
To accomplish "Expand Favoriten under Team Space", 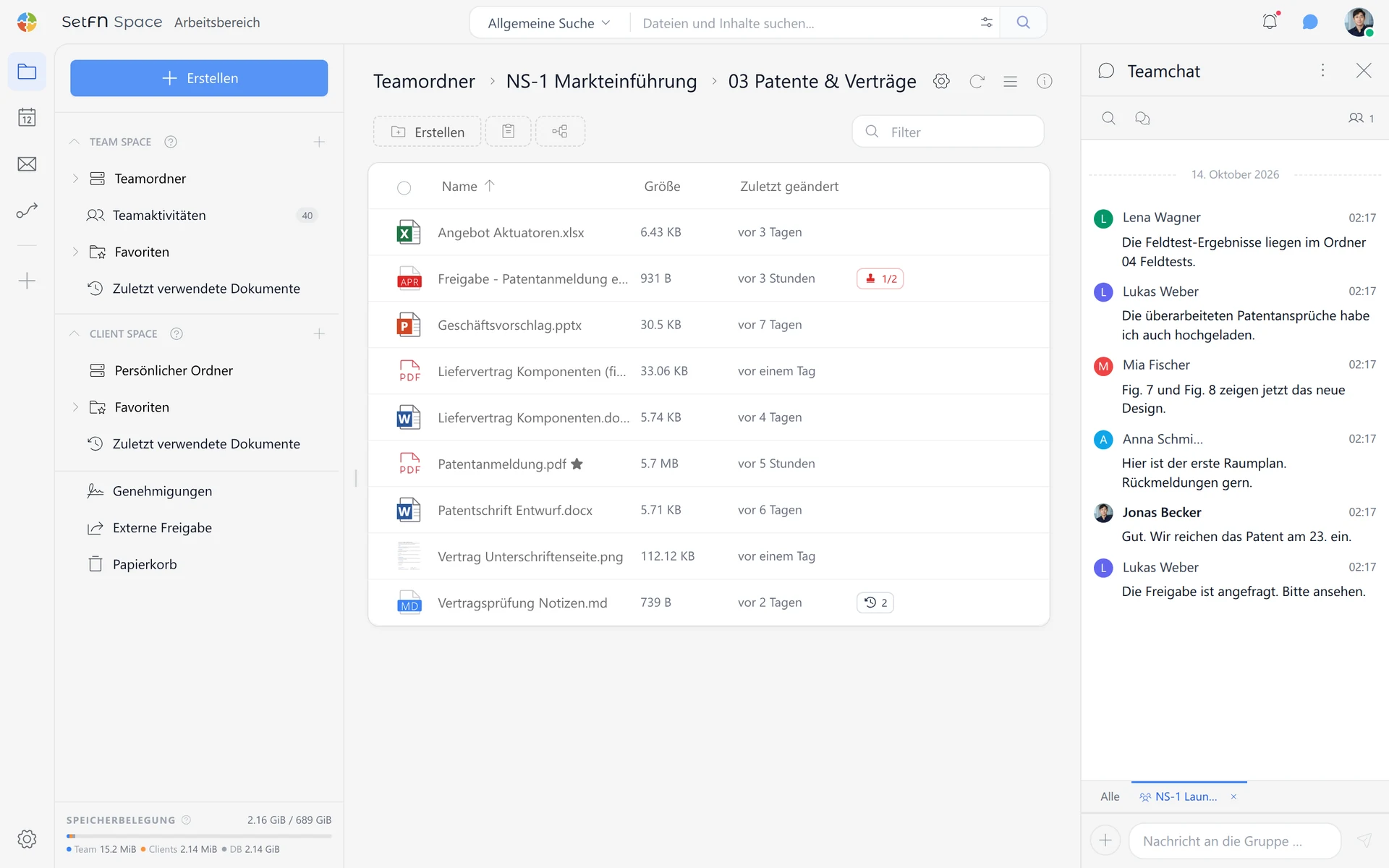I will click(x=75, y=252).
